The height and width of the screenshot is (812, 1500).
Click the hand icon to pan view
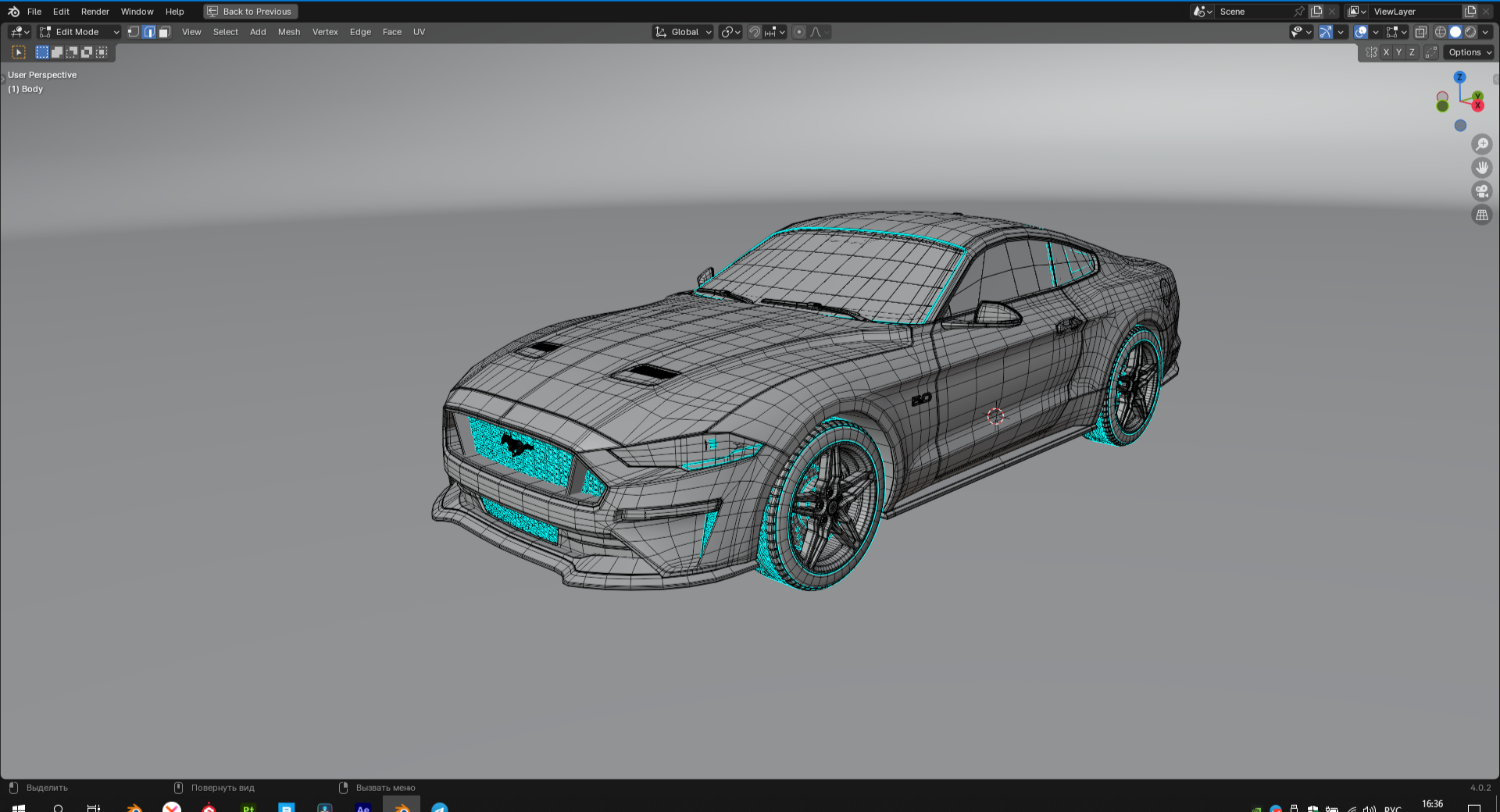click(x=1481, y=168)
